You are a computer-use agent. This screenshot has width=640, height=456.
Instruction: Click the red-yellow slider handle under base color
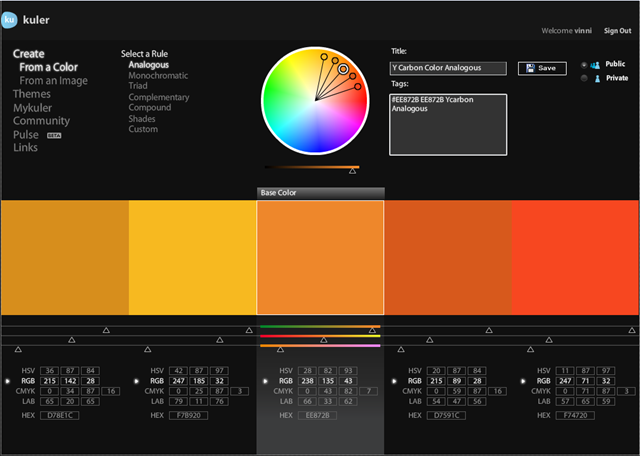pyautogui.click(x=324, y=340)
